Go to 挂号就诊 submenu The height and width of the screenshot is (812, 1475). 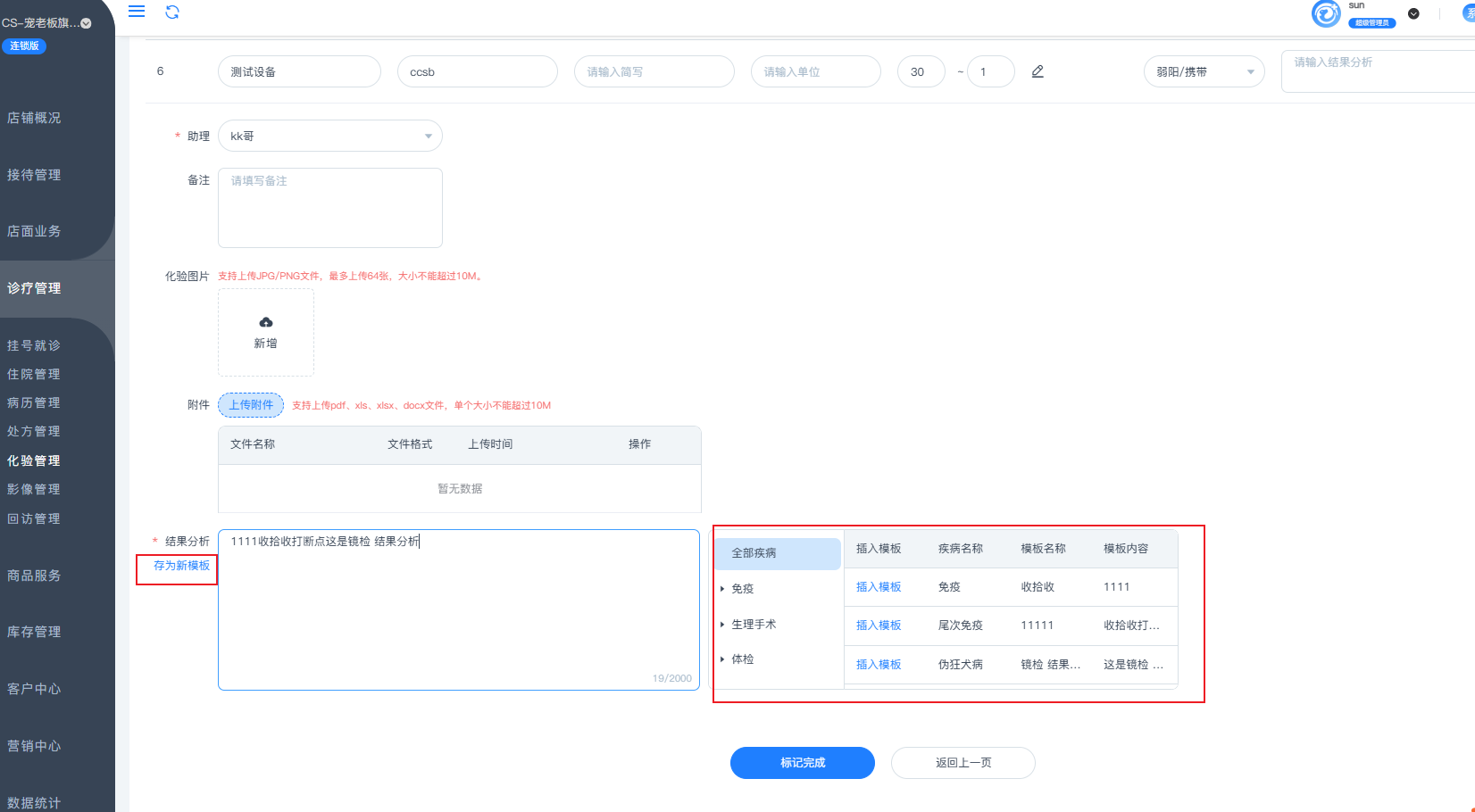[34, 345]
